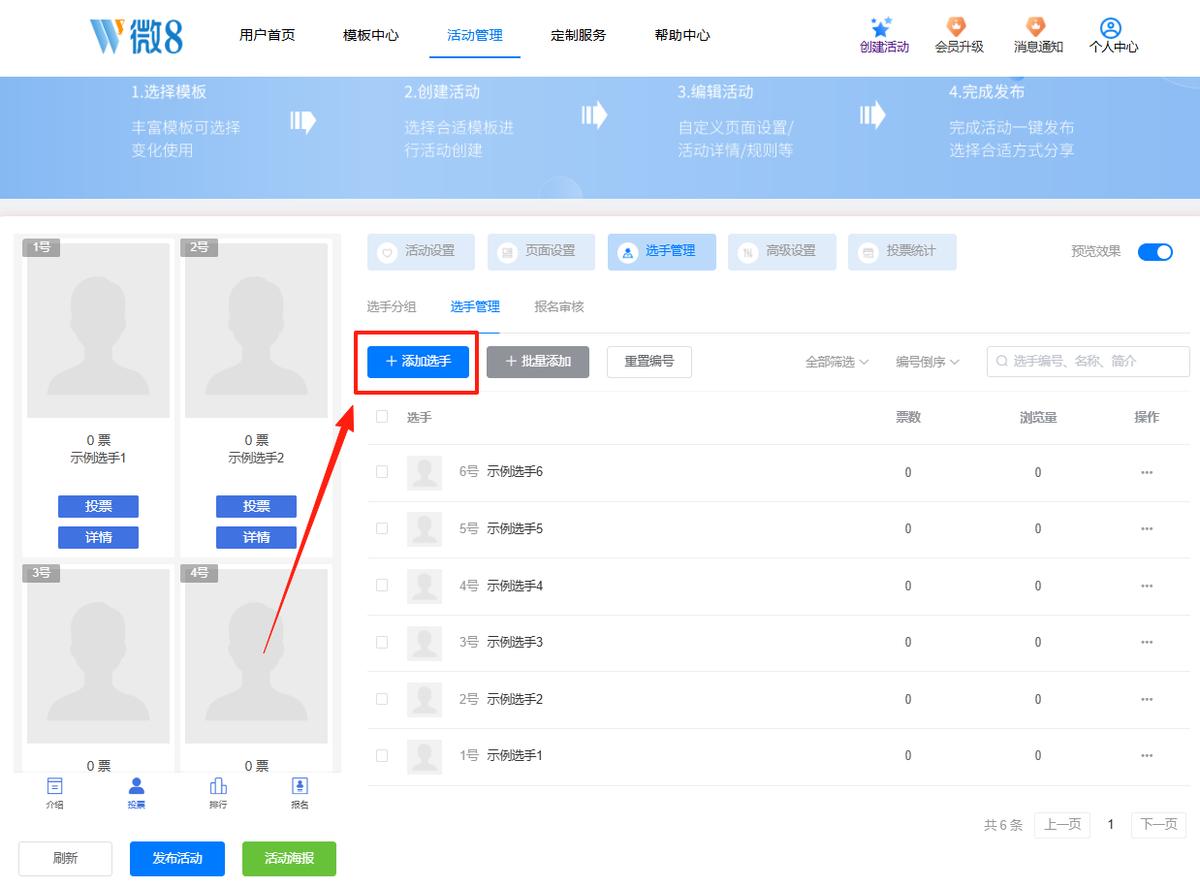Screen dimensions: 1200x890
Task: Switch to the 选手分组 sub-tab
Action: (x=391, y=307)
